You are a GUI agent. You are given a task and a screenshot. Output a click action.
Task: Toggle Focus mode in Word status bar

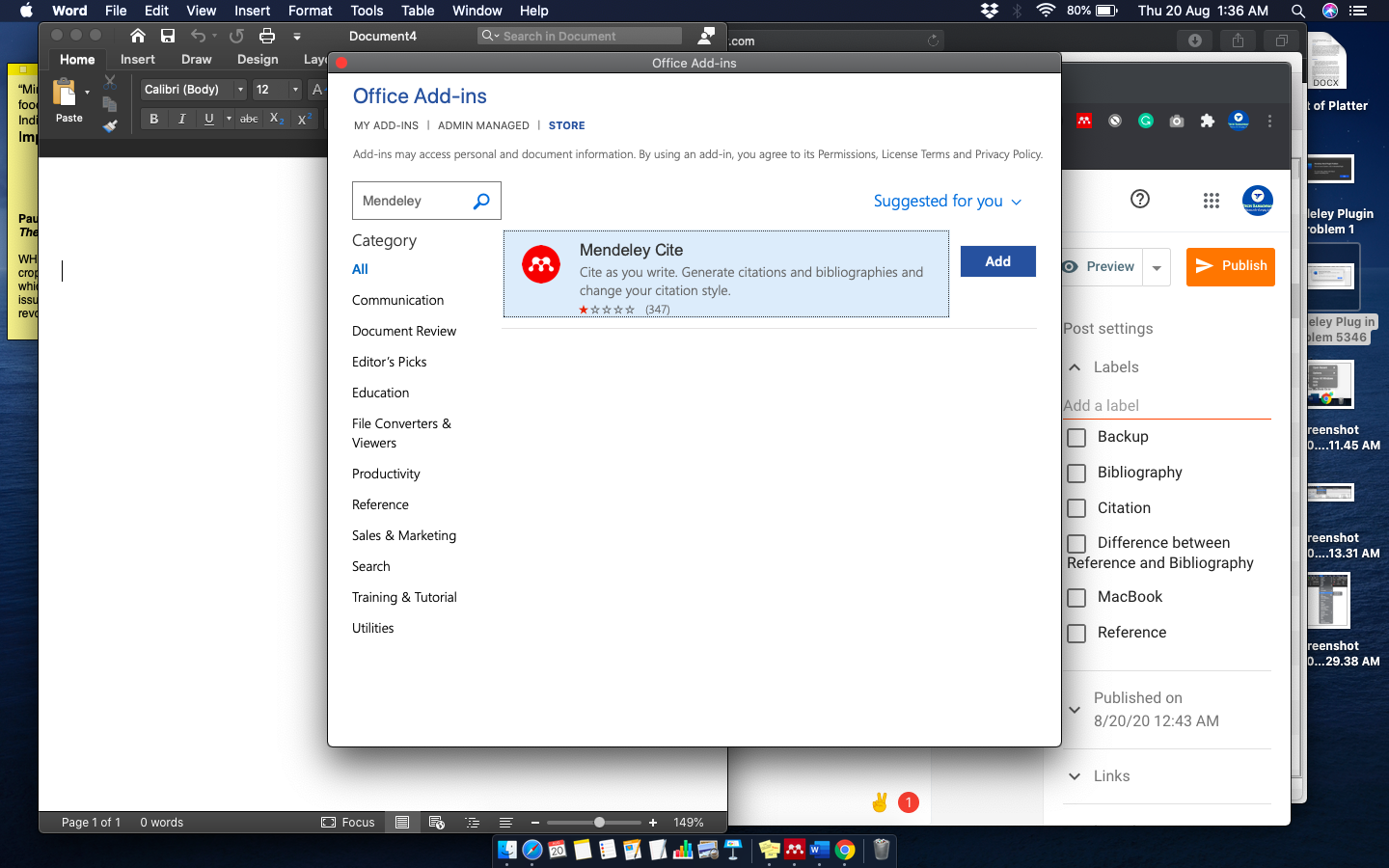(348, 823)
